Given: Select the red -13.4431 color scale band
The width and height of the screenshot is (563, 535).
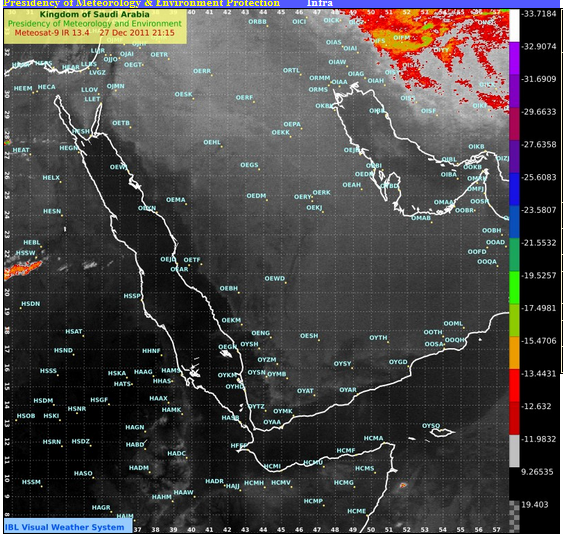Looking at the screenshot, I should pyautogui.click(x=514, y=386).
